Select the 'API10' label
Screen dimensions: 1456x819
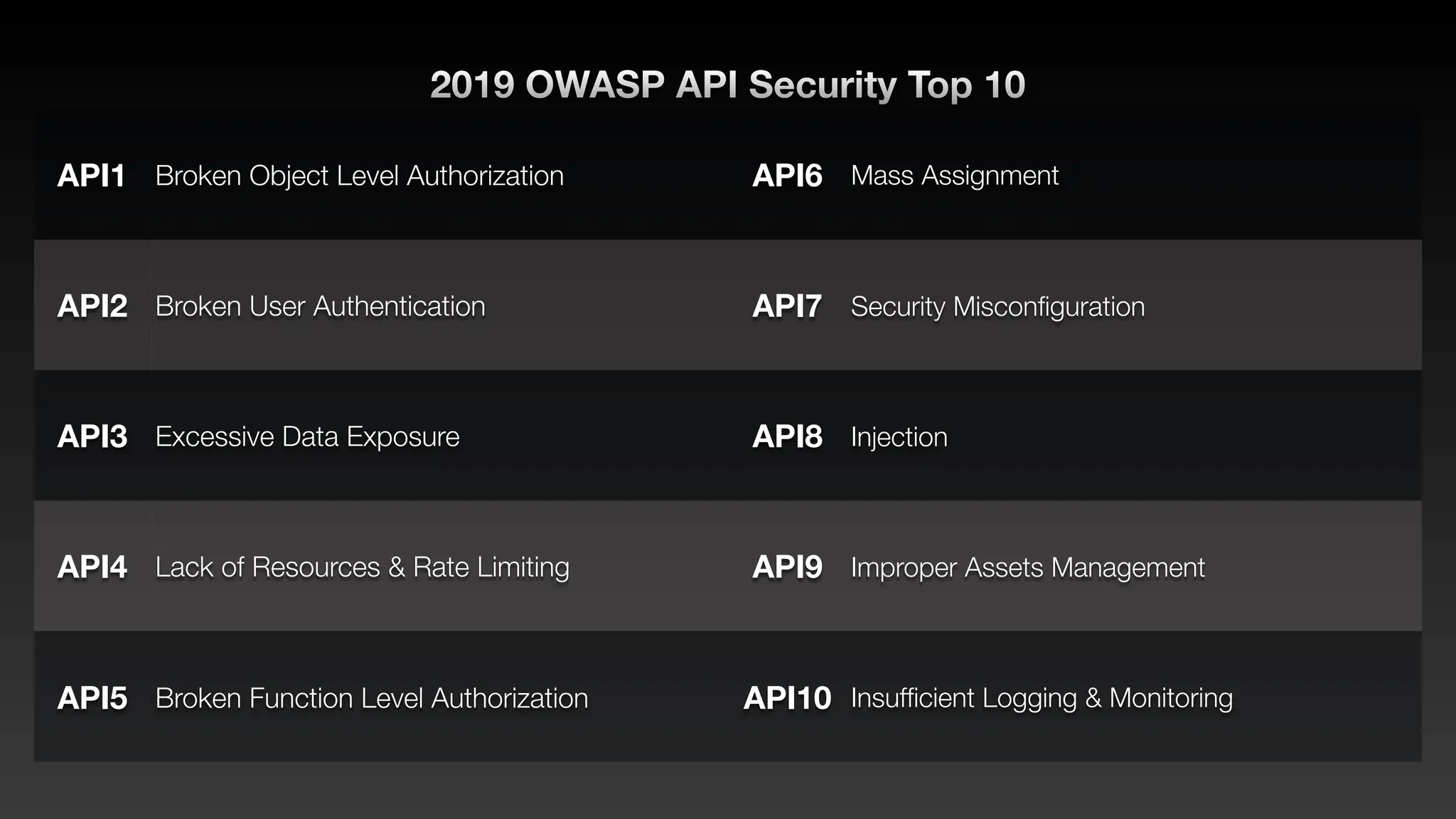click(x=788, y=698)
